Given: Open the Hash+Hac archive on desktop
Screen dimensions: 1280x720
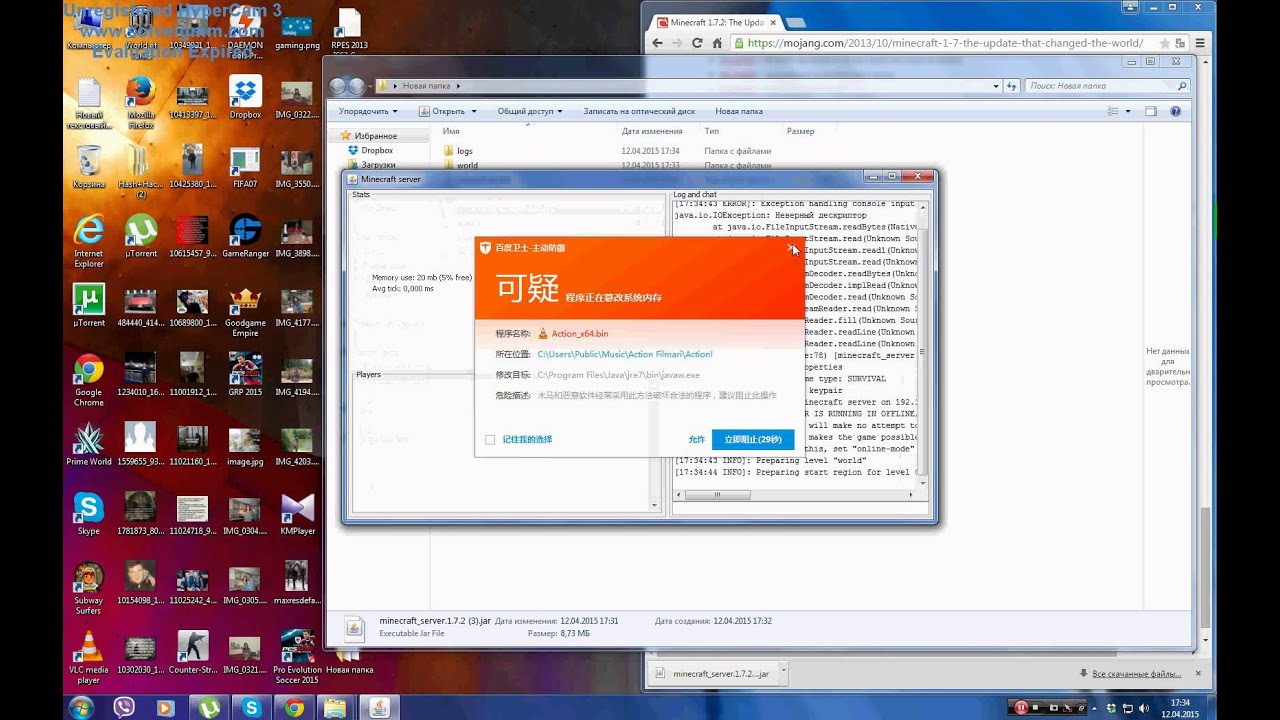Looking at the screenshot, I should click(140, 172).
